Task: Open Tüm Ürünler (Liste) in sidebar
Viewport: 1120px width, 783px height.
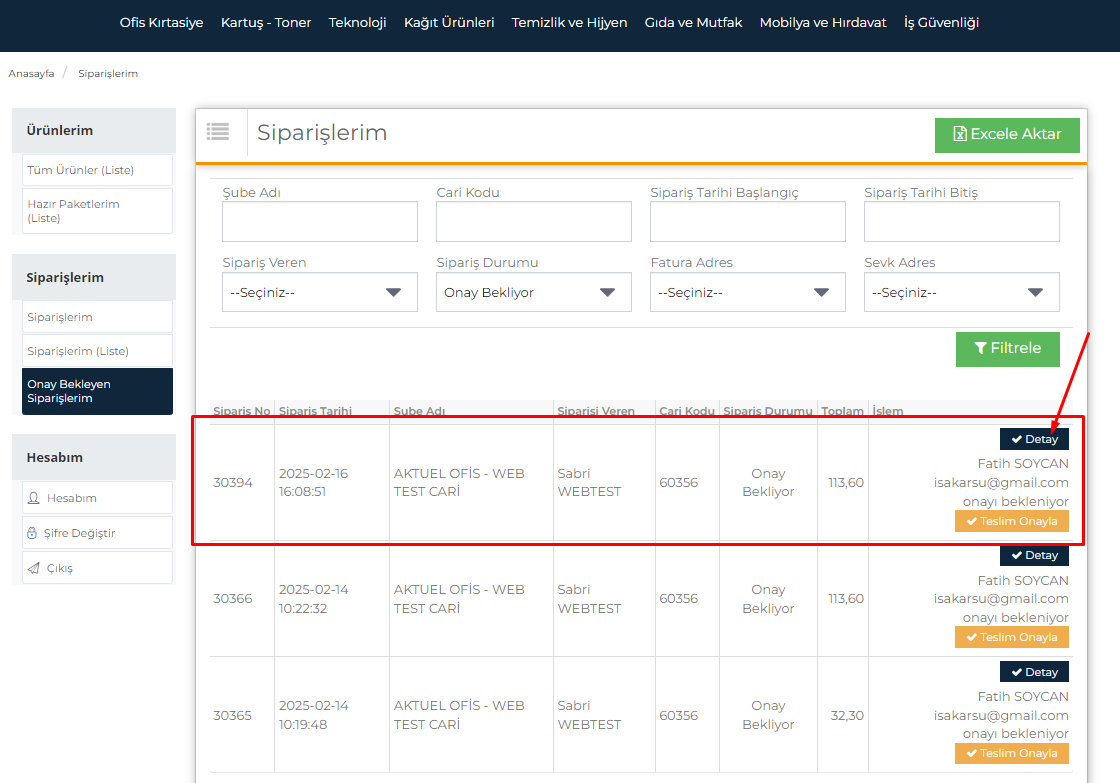Action: click(97, 170)
